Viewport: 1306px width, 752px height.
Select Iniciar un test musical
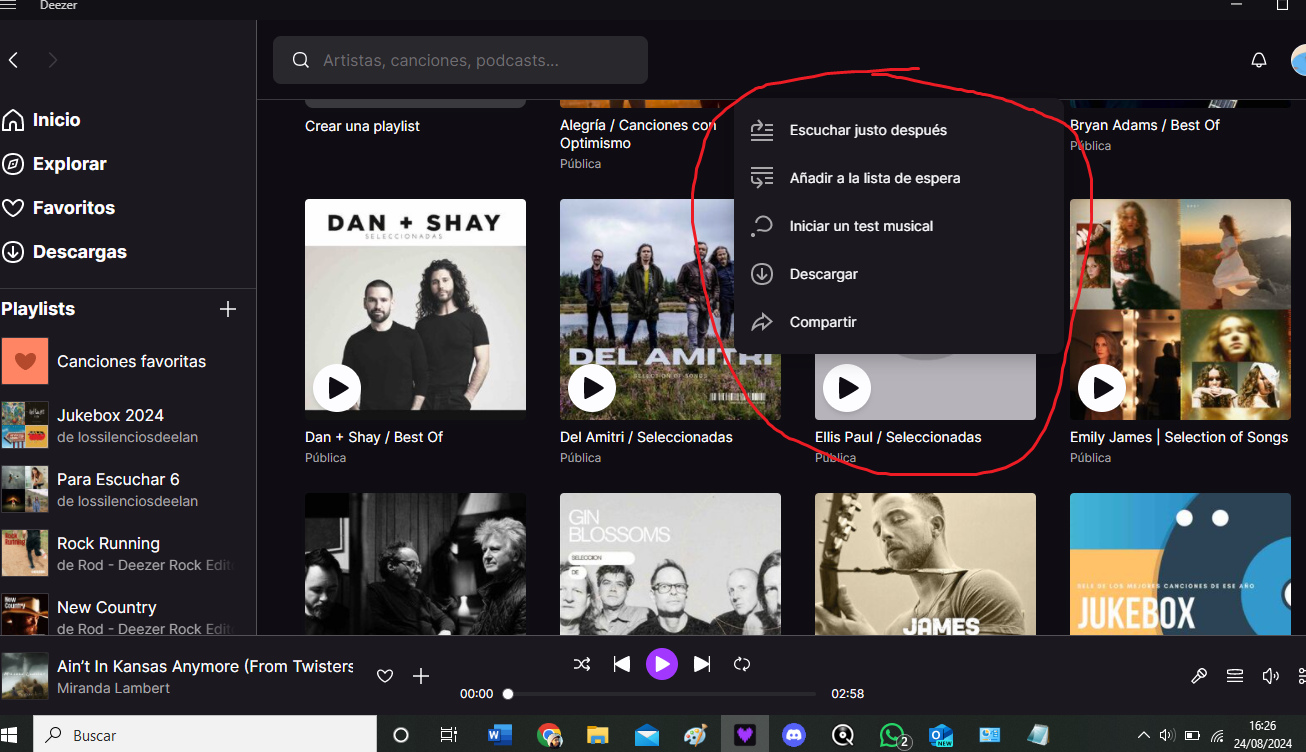pos(898,226)
